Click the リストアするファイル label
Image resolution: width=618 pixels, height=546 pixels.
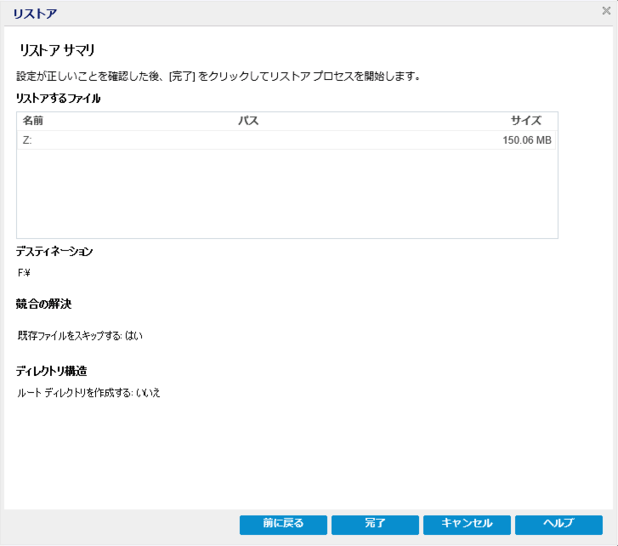coord(58,98)
